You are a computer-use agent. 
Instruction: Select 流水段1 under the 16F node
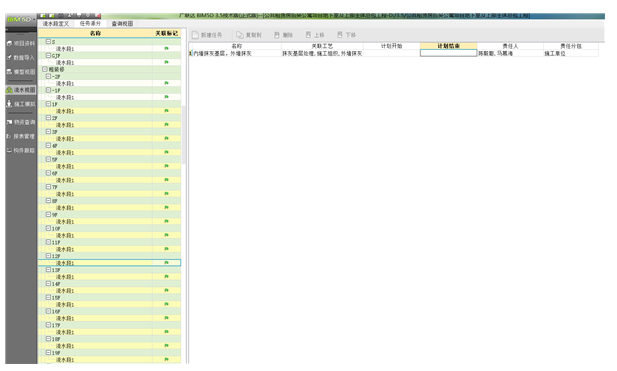(65, 318)
